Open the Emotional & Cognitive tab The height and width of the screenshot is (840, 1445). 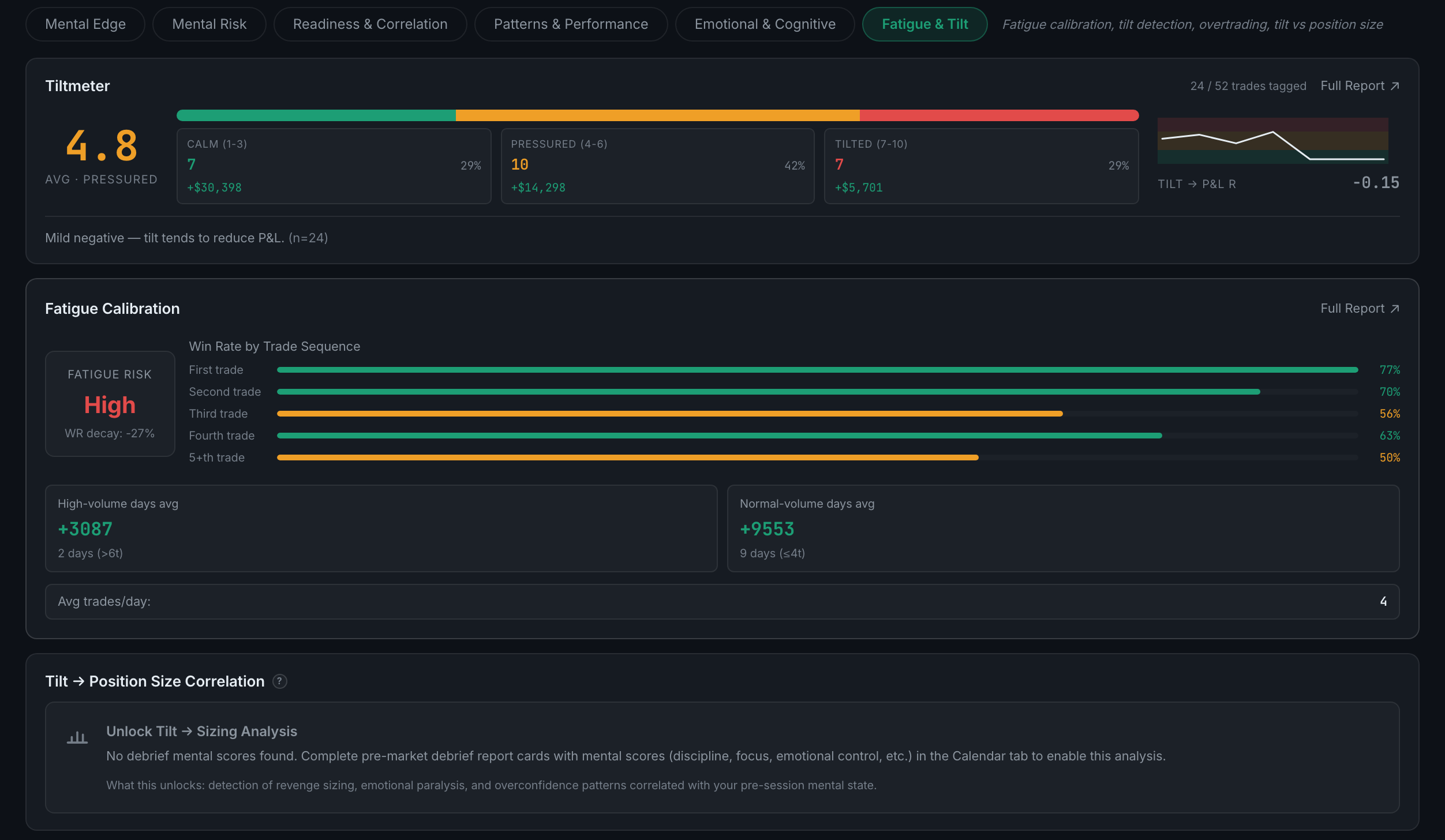click(x=765, y=24)
